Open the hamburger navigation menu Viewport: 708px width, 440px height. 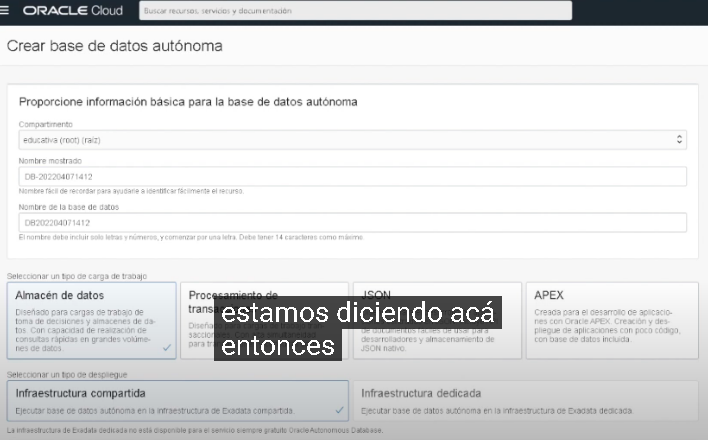point(4,10)
